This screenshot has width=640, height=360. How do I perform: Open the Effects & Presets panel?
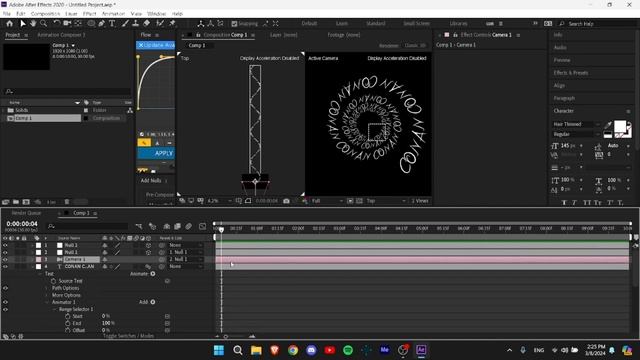point(571,73)
